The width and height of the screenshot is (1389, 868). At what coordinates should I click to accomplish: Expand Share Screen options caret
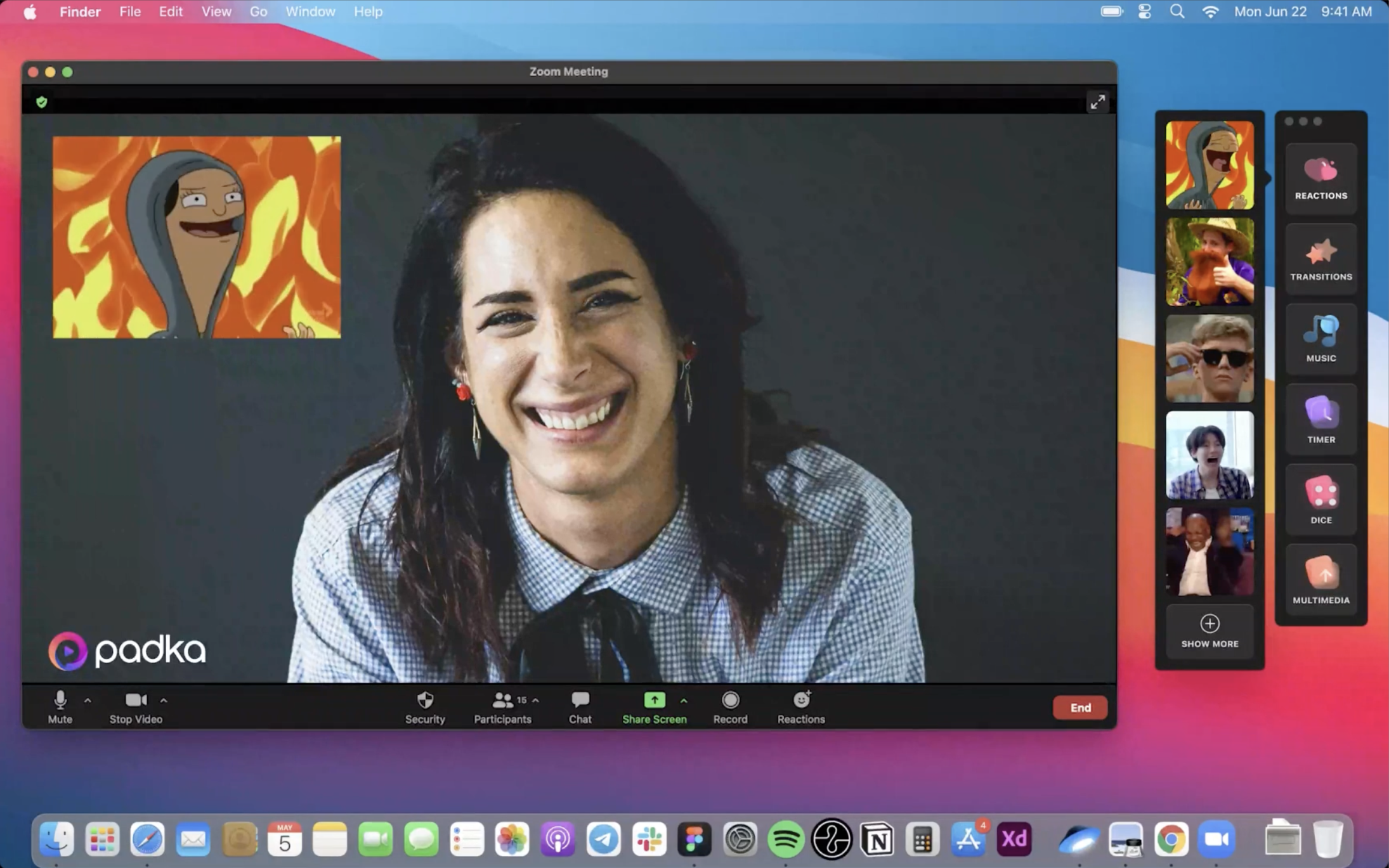point(684,701)
